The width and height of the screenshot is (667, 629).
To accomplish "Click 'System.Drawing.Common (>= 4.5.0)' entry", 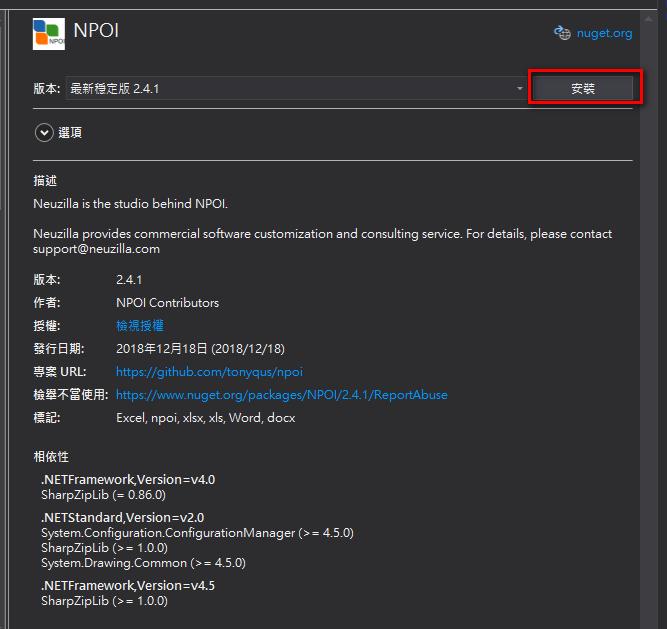I will coord(143,563).
